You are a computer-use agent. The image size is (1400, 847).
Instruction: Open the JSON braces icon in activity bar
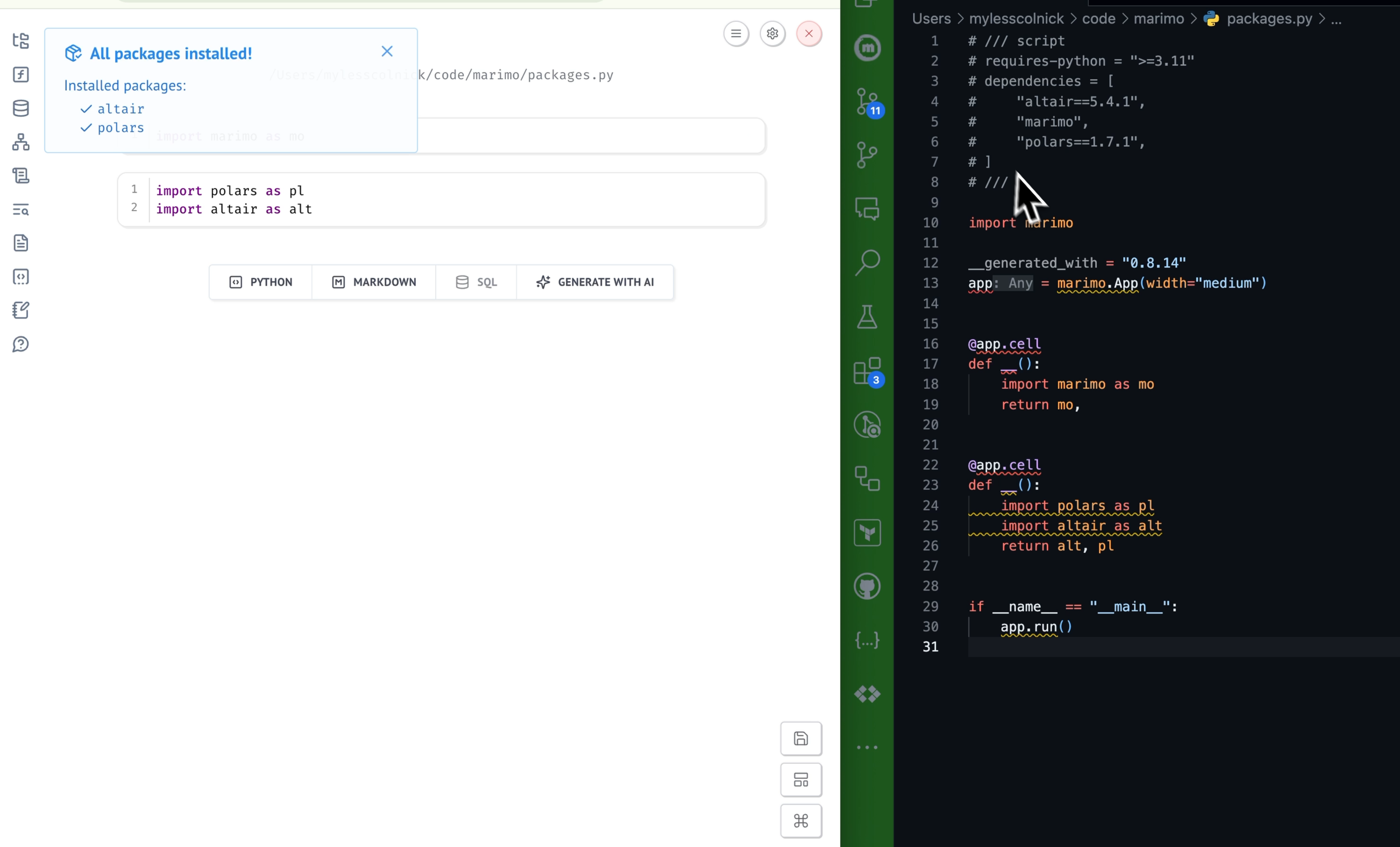(x=867, y=640)
